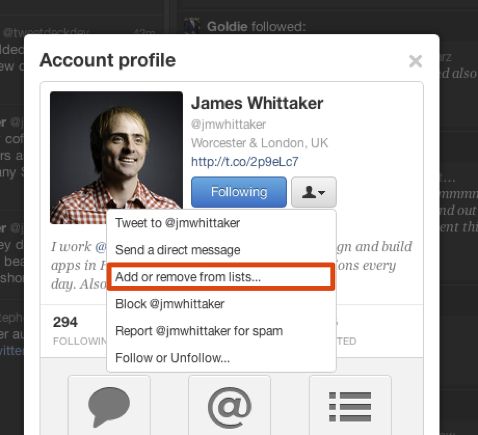478x435 pixels.
Task: Click the 294 following count
Action: 65,322
